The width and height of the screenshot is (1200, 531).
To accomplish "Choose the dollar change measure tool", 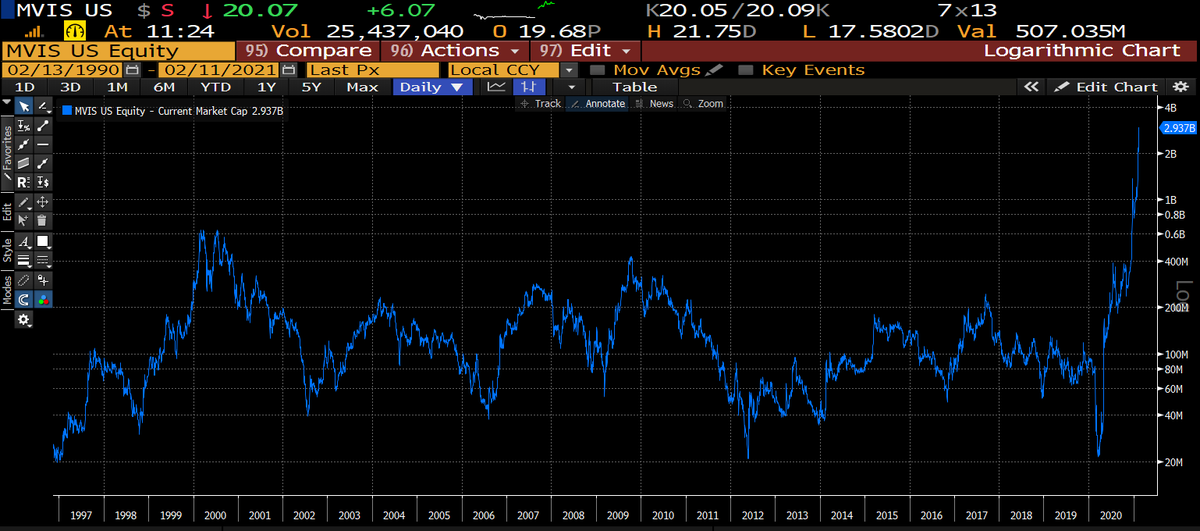I will click(x=43, y=182).
